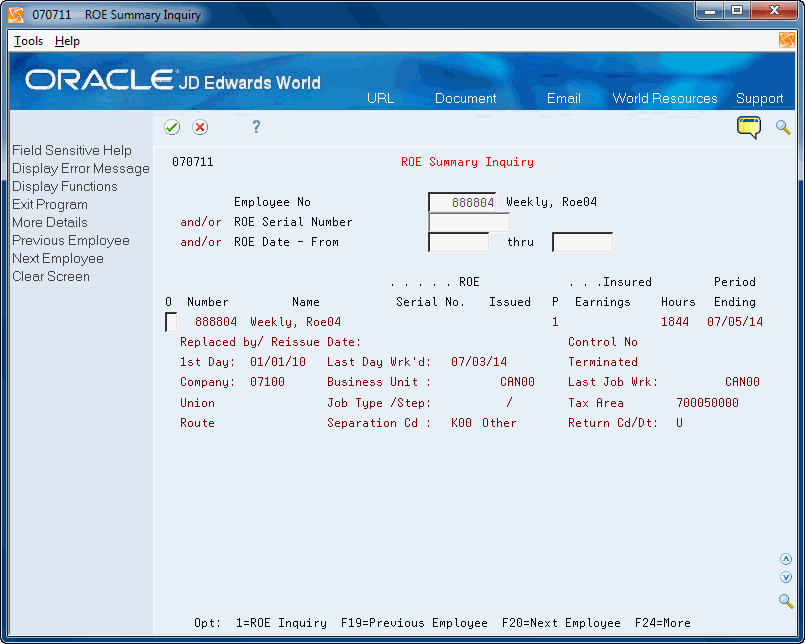Click 1st Day value 01/01/10
This screenshot has height=644, width=805.
click(x=278, y=362)
